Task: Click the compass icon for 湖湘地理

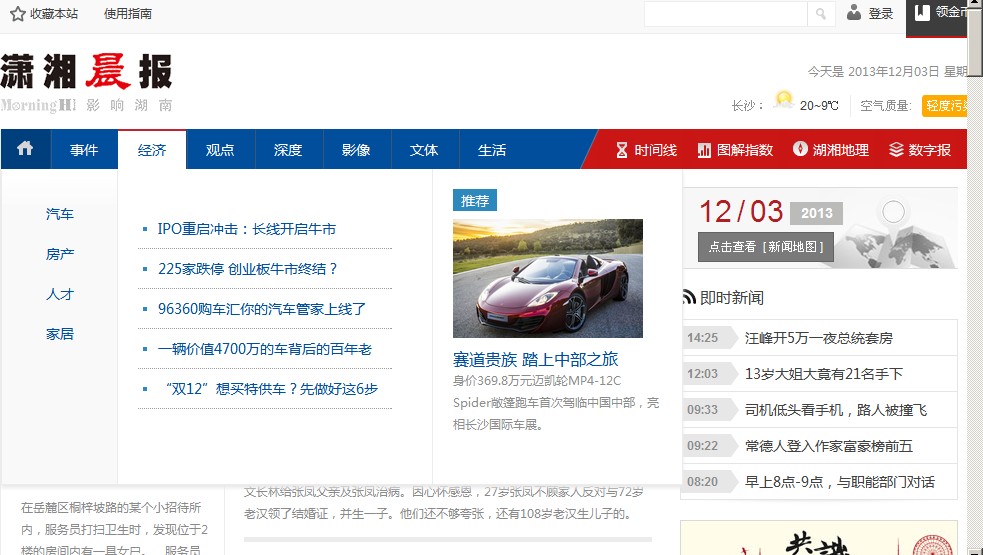Action: pyautogui.click(x=800, y=149)
